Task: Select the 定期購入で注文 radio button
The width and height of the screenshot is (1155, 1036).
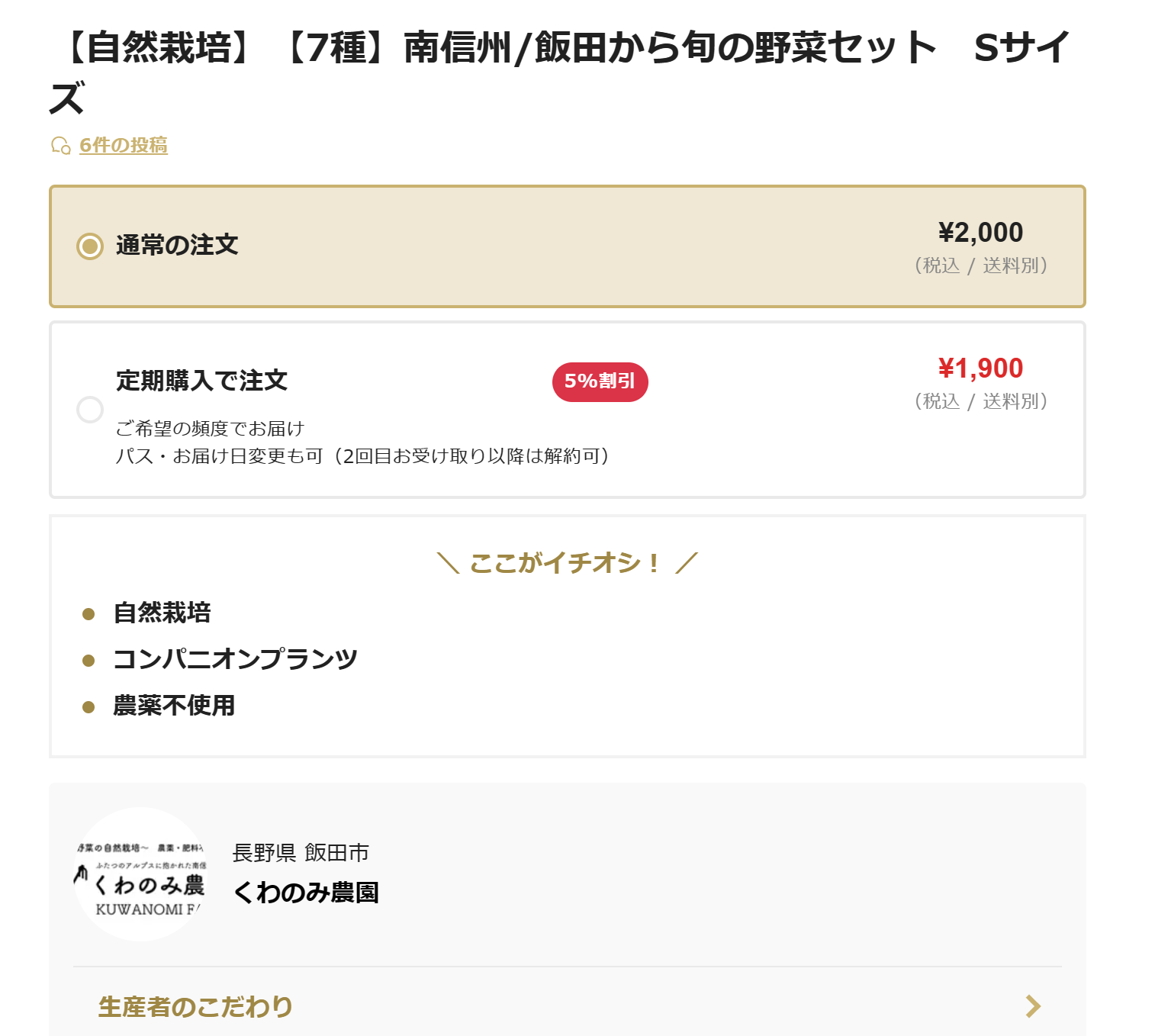Action: tap(90, 410)
